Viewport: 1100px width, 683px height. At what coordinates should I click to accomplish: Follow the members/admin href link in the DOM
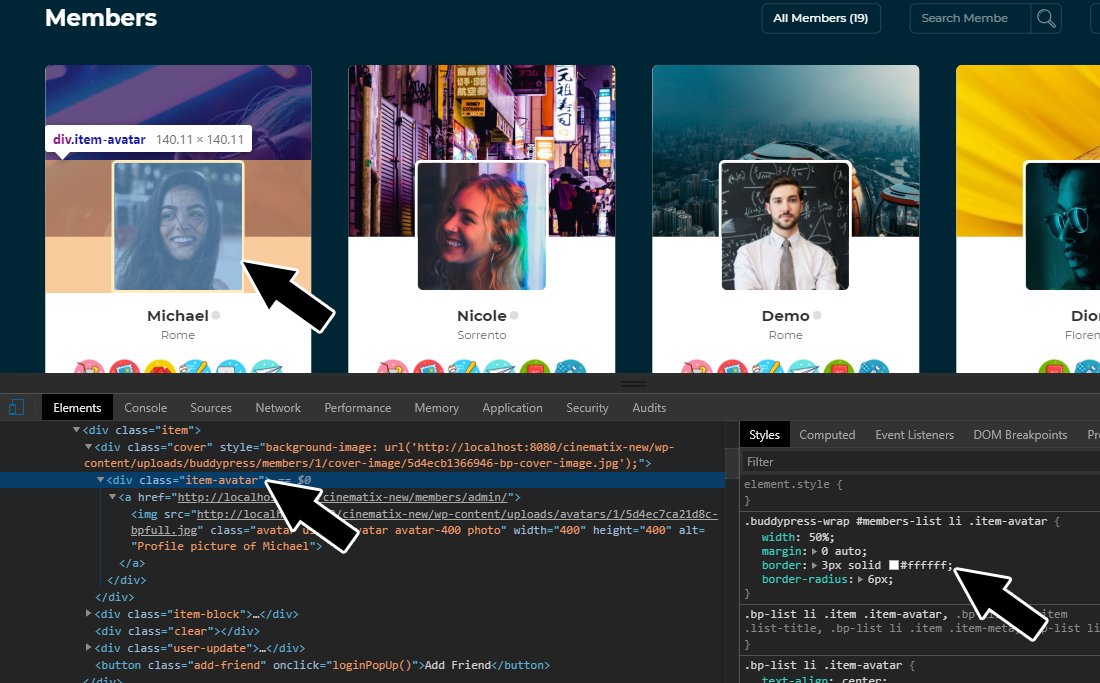[x=342, y=497]
